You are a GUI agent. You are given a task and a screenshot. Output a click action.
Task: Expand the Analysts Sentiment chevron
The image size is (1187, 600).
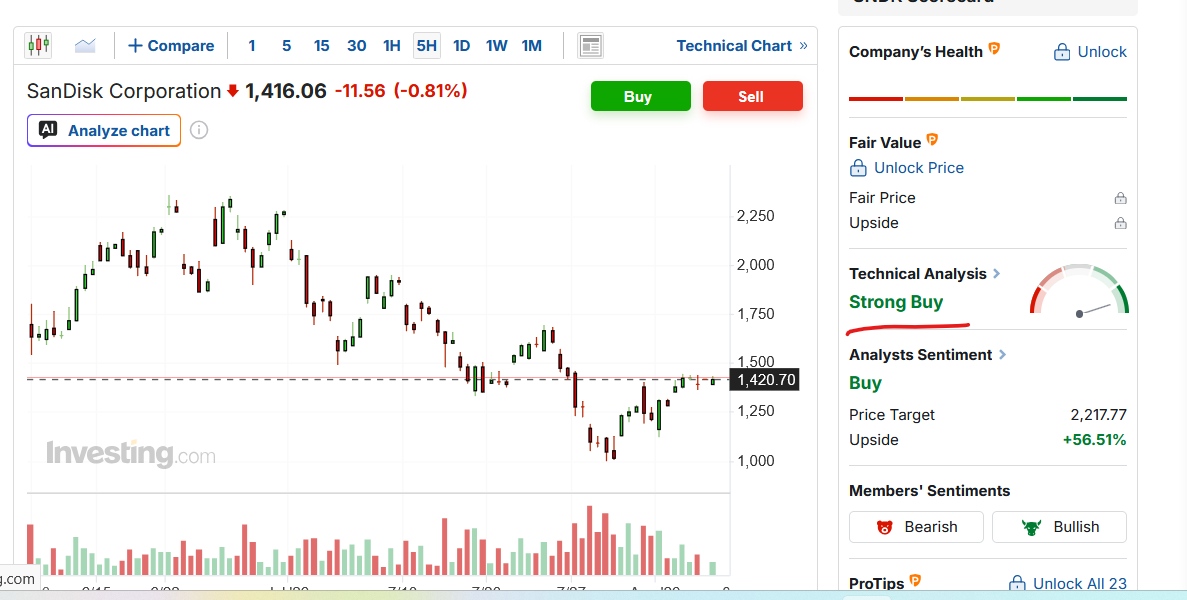tap(1002, 354)
